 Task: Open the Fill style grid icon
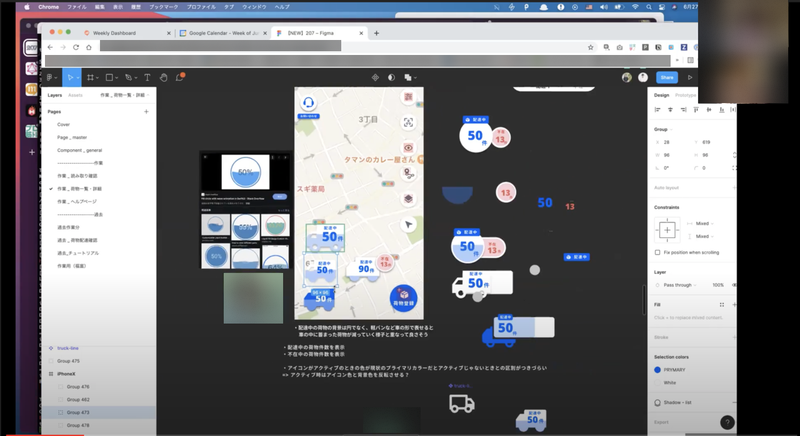point(722,304)
